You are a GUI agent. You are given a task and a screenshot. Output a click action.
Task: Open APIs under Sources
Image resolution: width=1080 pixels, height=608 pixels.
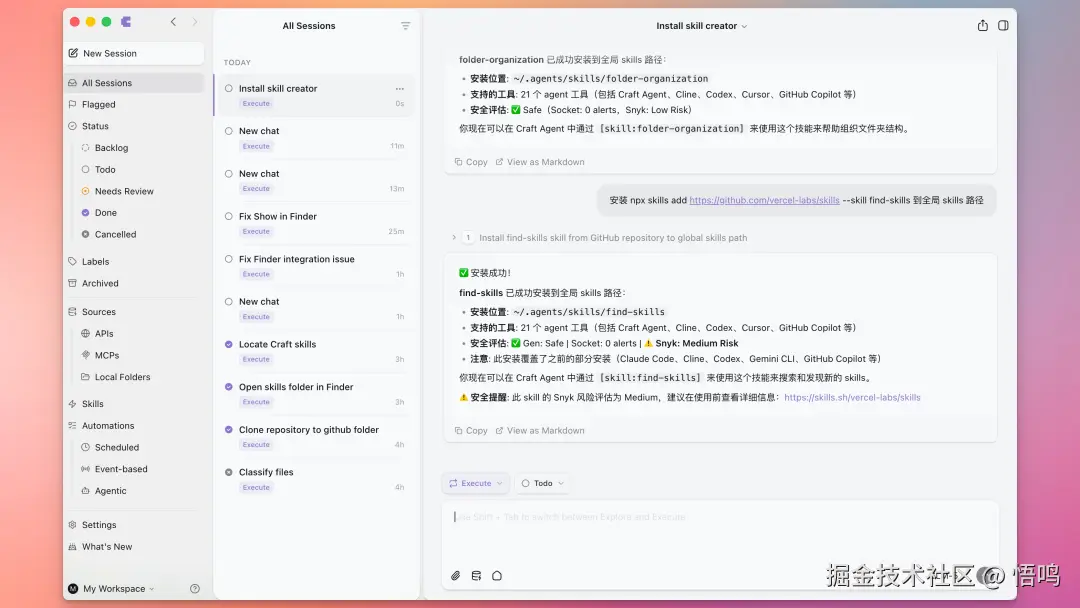click(104, 334)
